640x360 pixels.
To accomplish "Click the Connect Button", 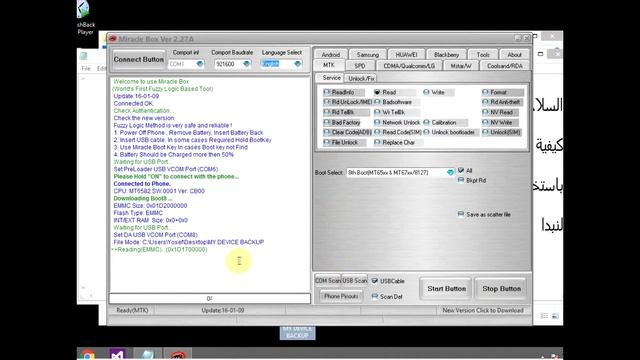I will point(138,60).
